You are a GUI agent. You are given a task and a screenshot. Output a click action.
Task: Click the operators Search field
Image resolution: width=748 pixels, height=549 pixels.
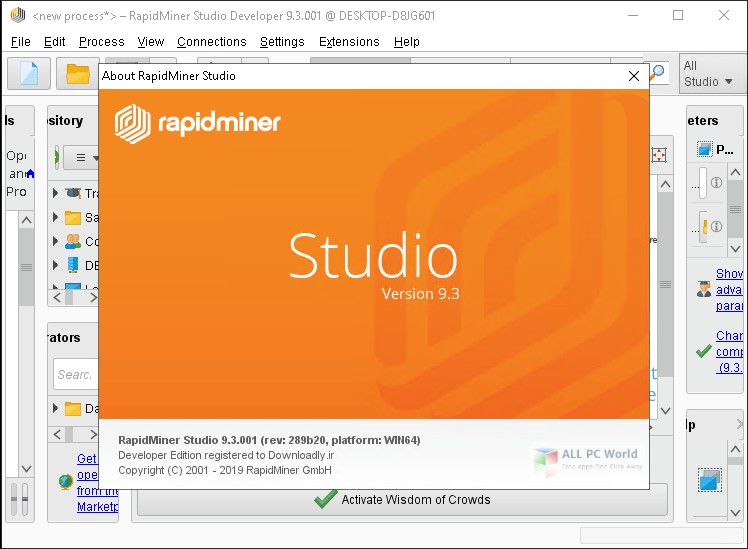point(75,374)
